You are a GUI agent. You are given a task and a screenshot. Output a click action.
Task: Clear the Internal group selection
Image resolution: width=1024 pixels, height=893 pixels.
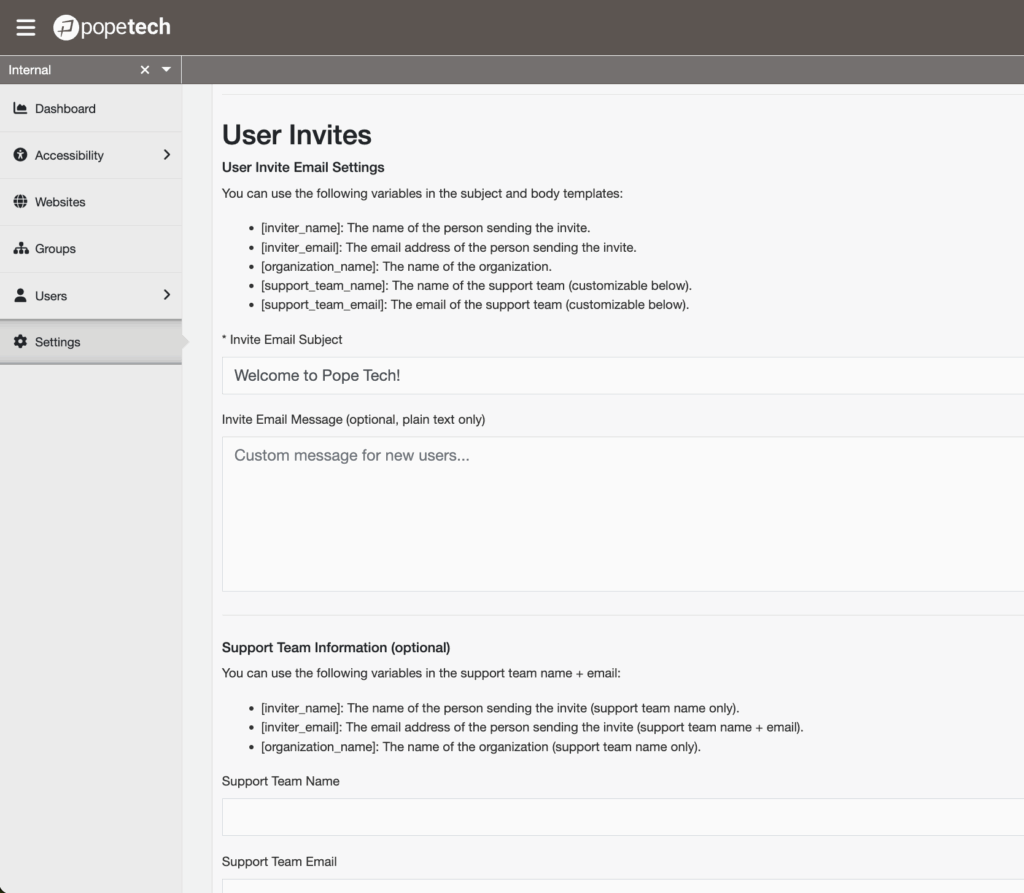[x=145, y=70]
